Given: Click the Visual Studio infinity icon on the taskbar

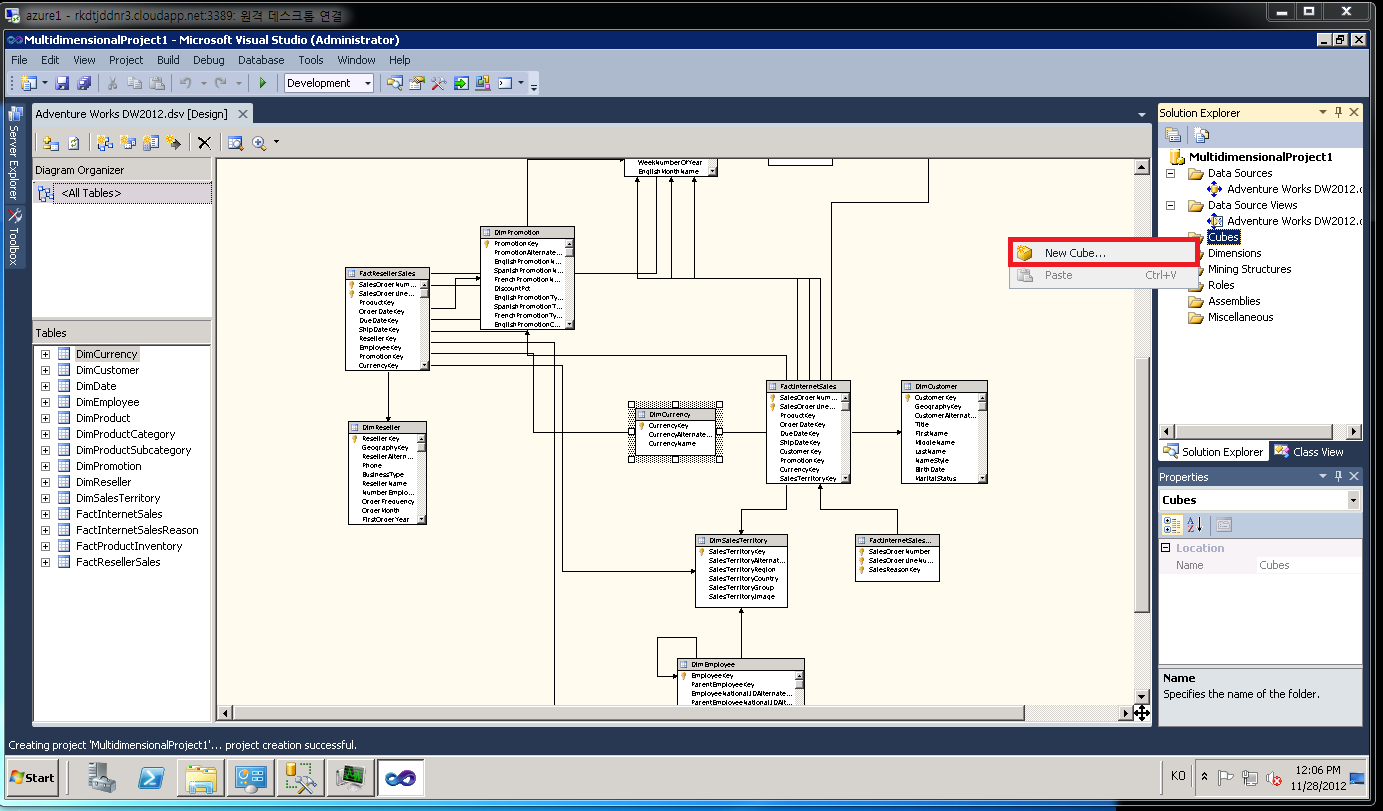Looking at the screenshot, I should coord(401,777).
